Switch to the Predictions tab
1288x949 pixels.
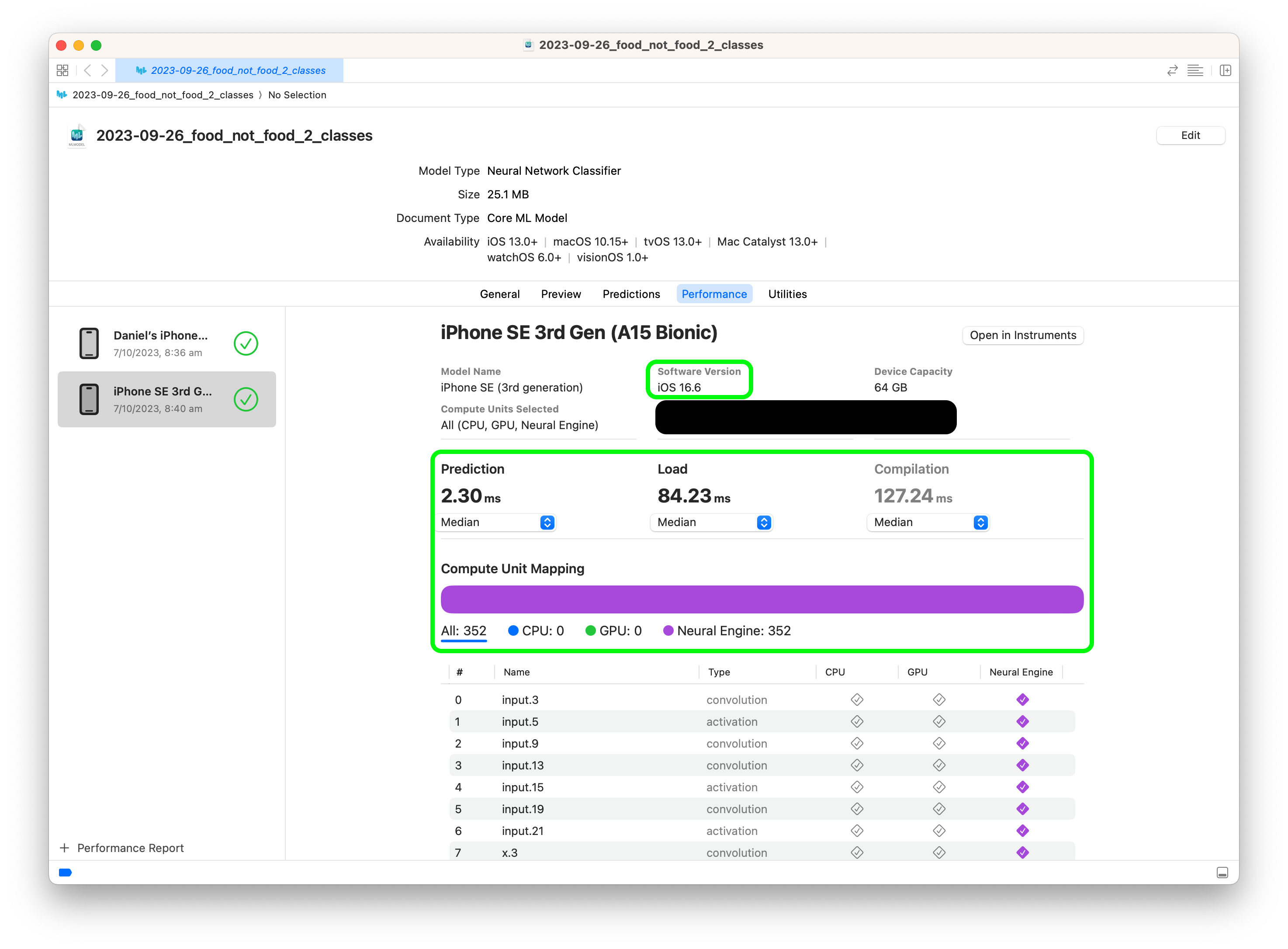[x=631, y=294]
